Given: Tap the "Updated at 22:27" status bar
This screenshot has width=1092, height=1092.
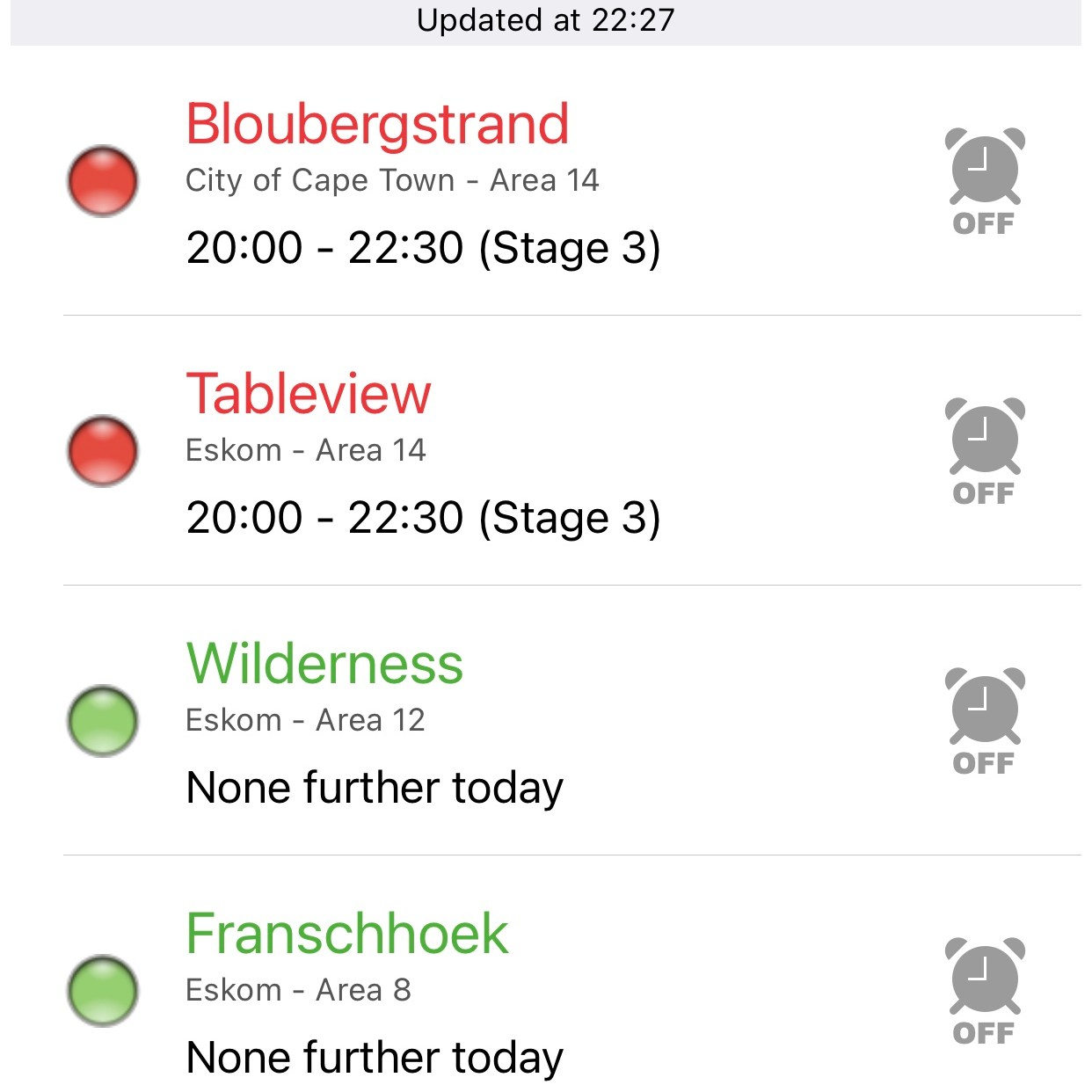Looking at the screenshot, I should click(545, 21).
